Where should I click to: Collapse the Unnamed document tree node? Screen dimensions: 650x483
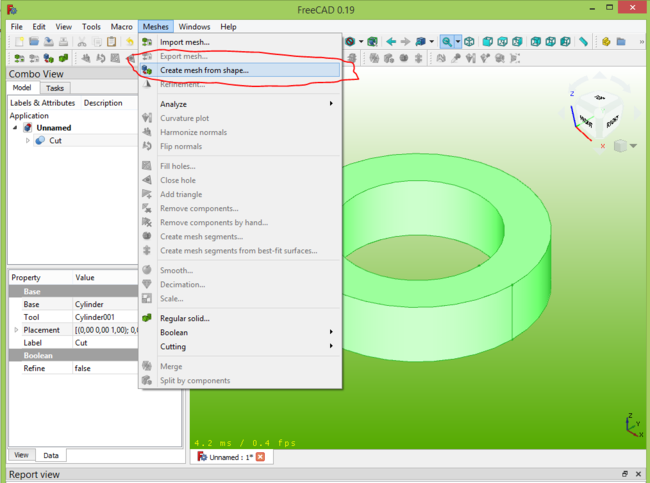15,128
